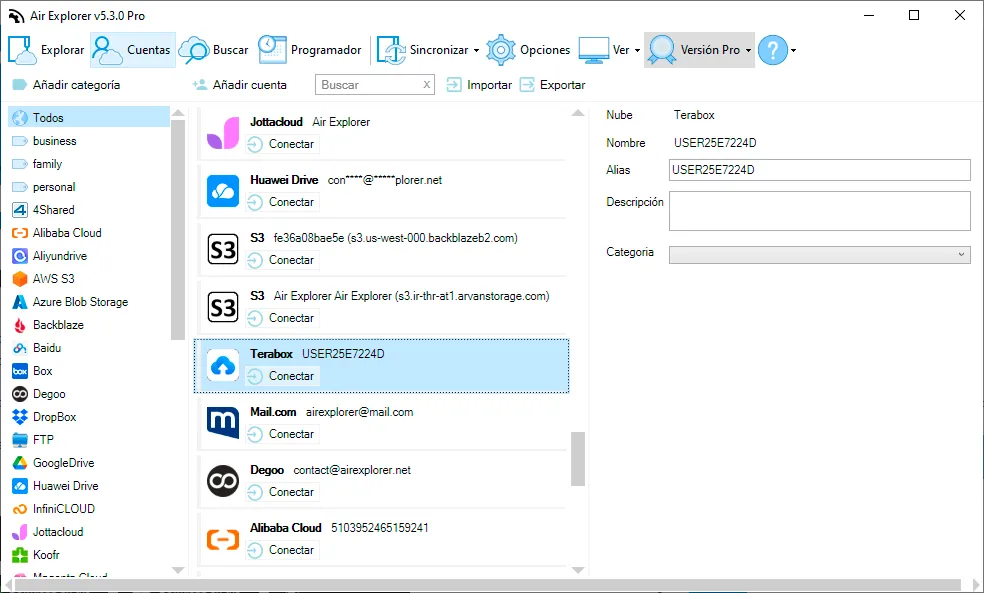This screenshot has width=984, height=593.
Task: Expand the Sincronizar dropdown arrow
Action: 476,50
